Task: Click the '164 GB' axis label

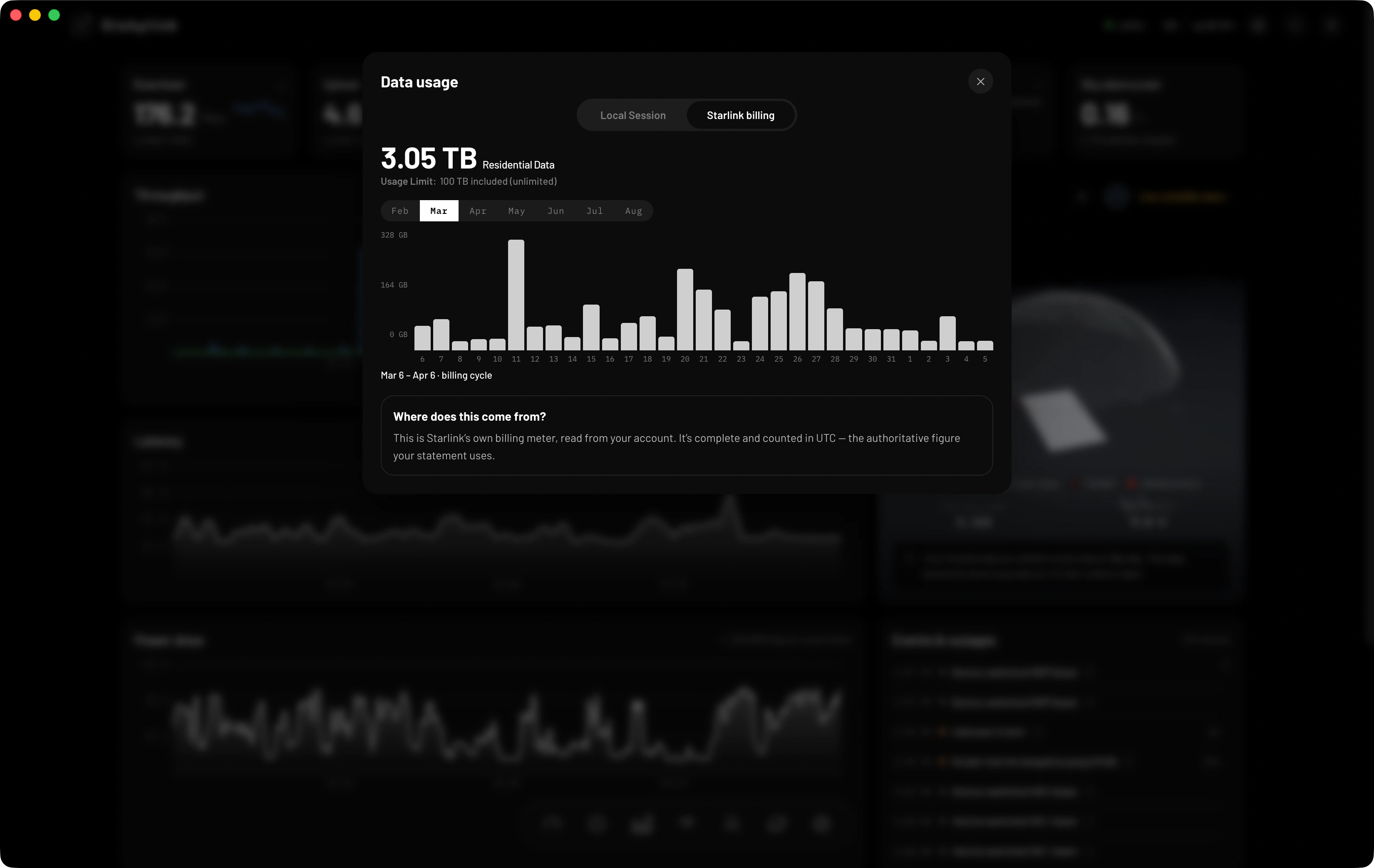Action: [x=394, y=285]
